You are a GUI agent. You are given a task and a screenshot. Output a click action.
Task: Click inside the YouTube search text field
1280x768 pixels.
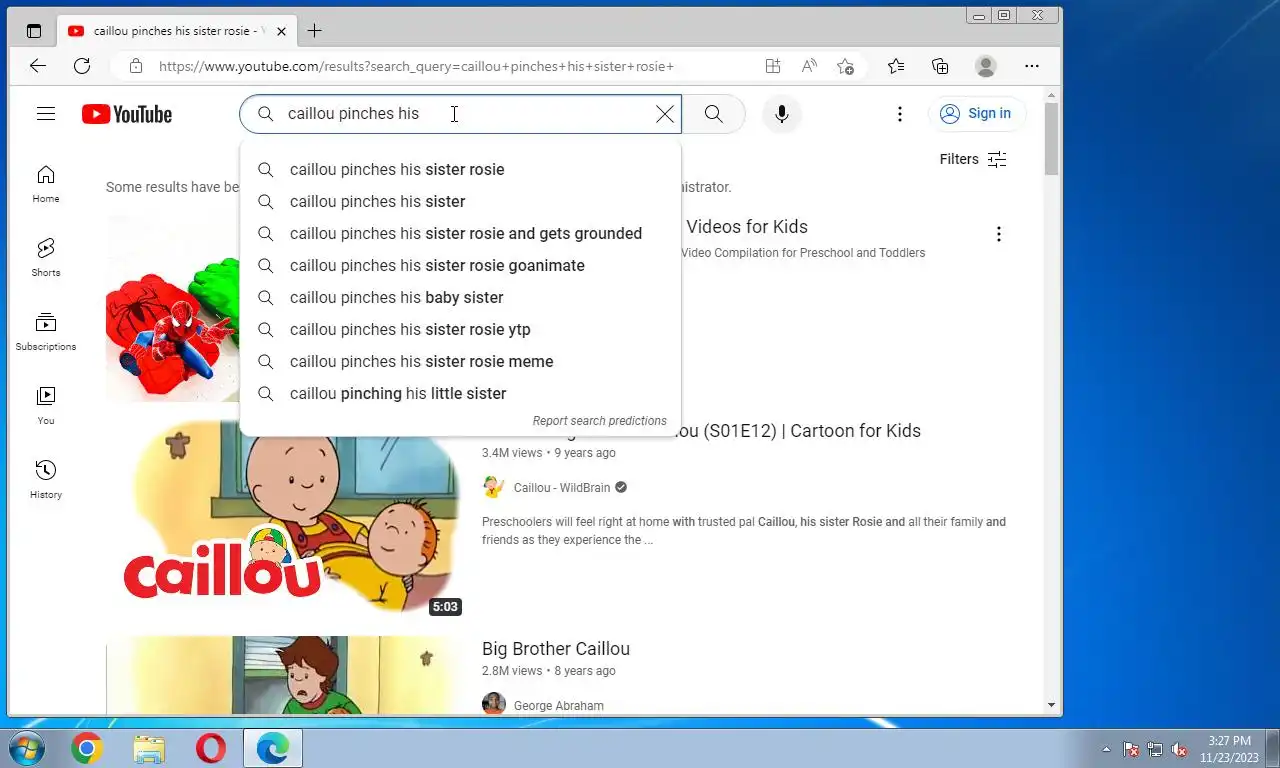(x=460, y=114)
